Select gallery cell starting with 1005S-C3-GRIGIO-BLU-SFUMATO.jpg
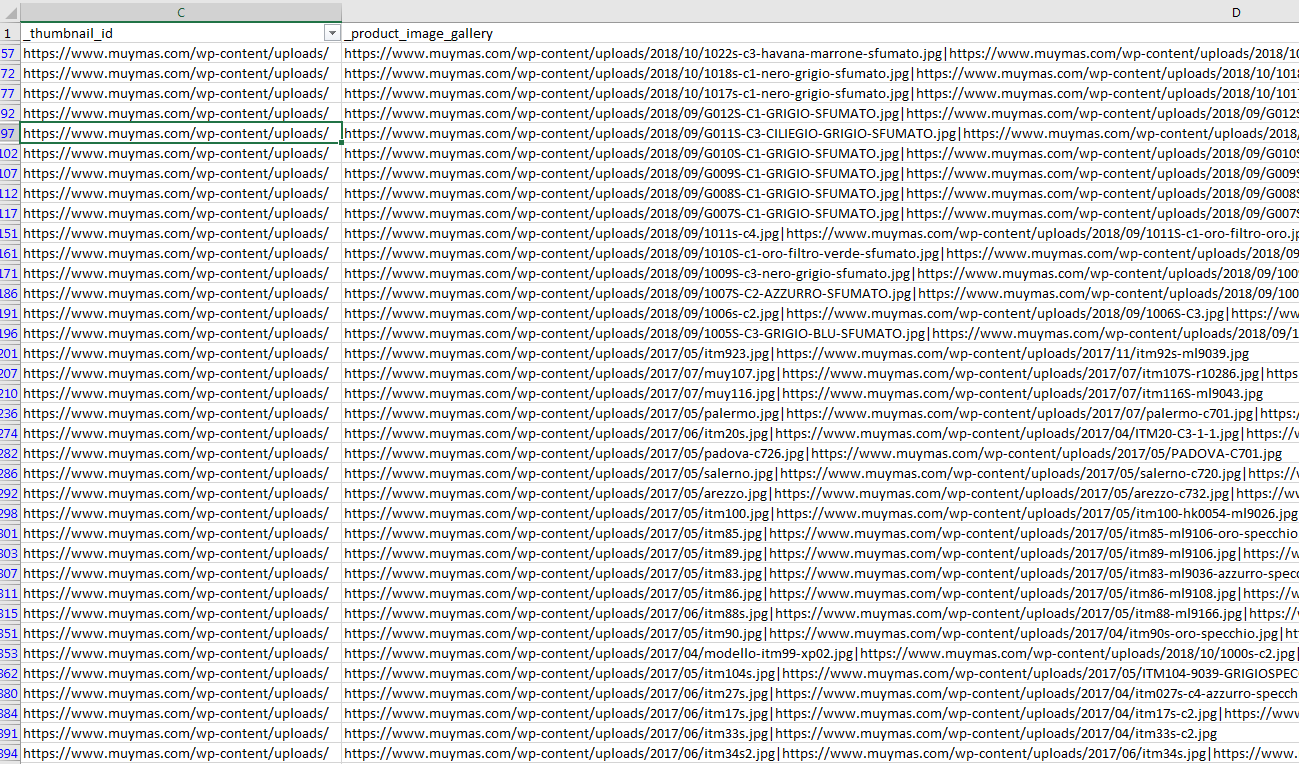 point(820,333)
